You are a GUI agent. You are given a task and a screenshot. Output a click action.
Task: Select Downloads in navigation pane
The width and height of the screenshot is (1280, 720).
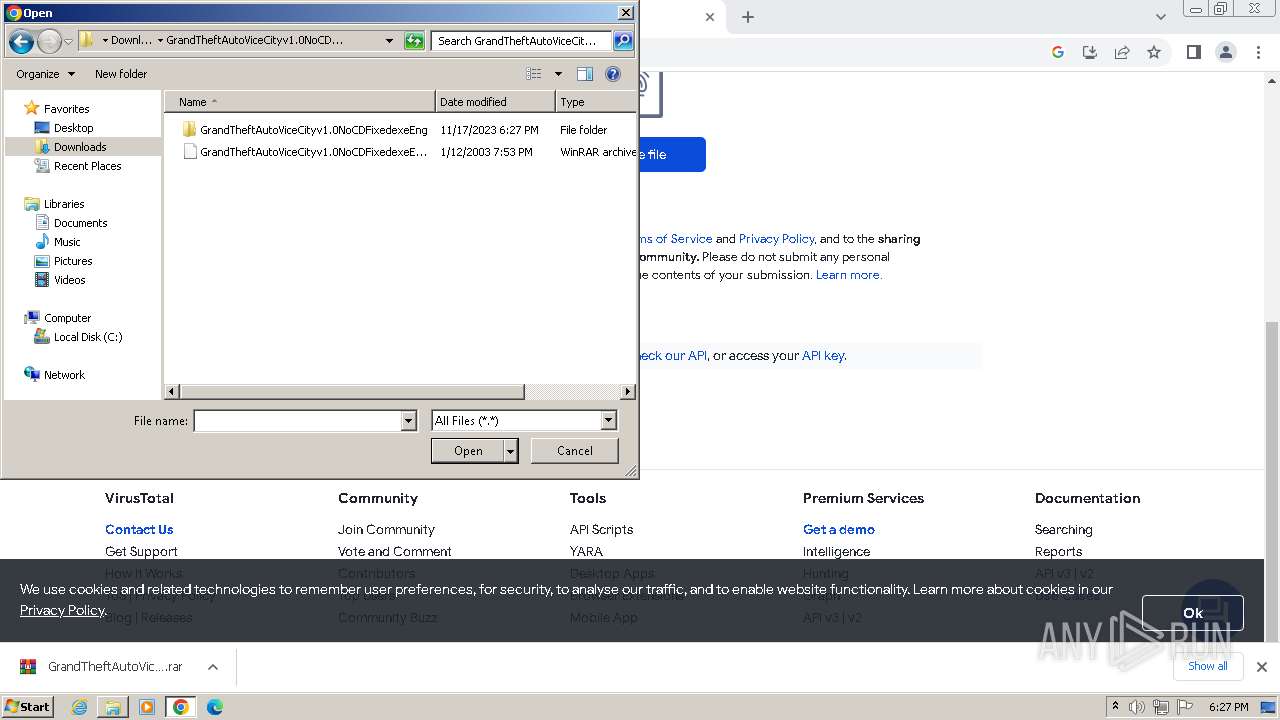(x=80, y=147)
